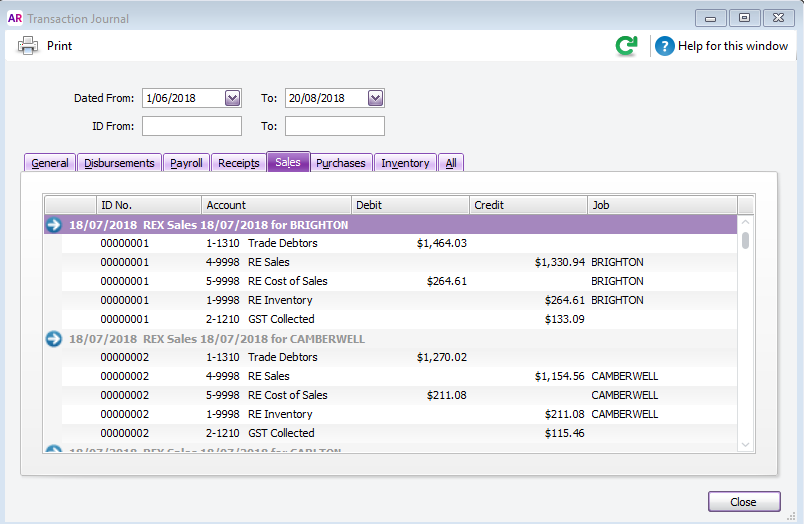Click BRIGHTON job on RE Sales row
Viewport: 804px width, 524px height.
[x=617, y=262]
